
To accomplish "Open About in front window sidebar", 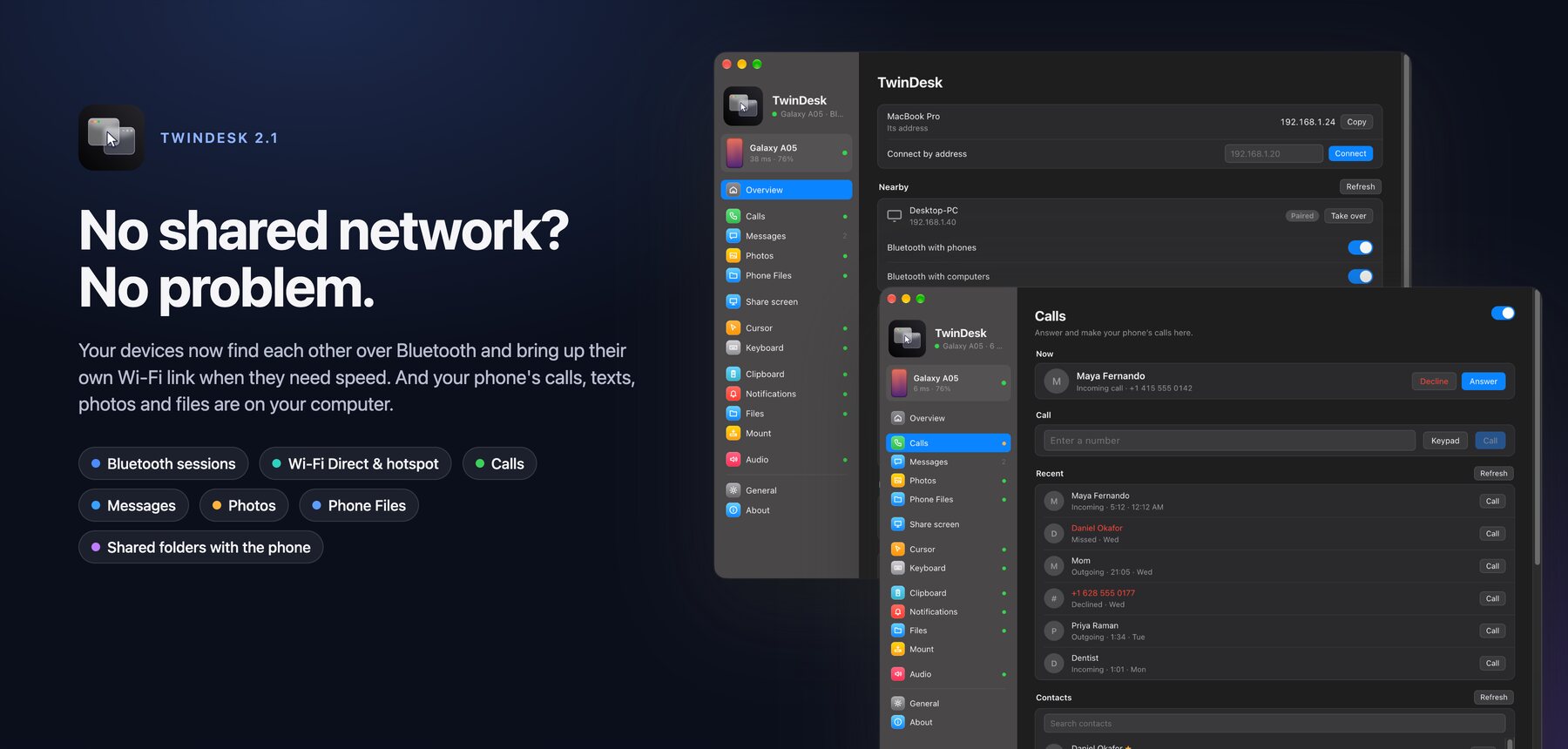I will point(948,722).
